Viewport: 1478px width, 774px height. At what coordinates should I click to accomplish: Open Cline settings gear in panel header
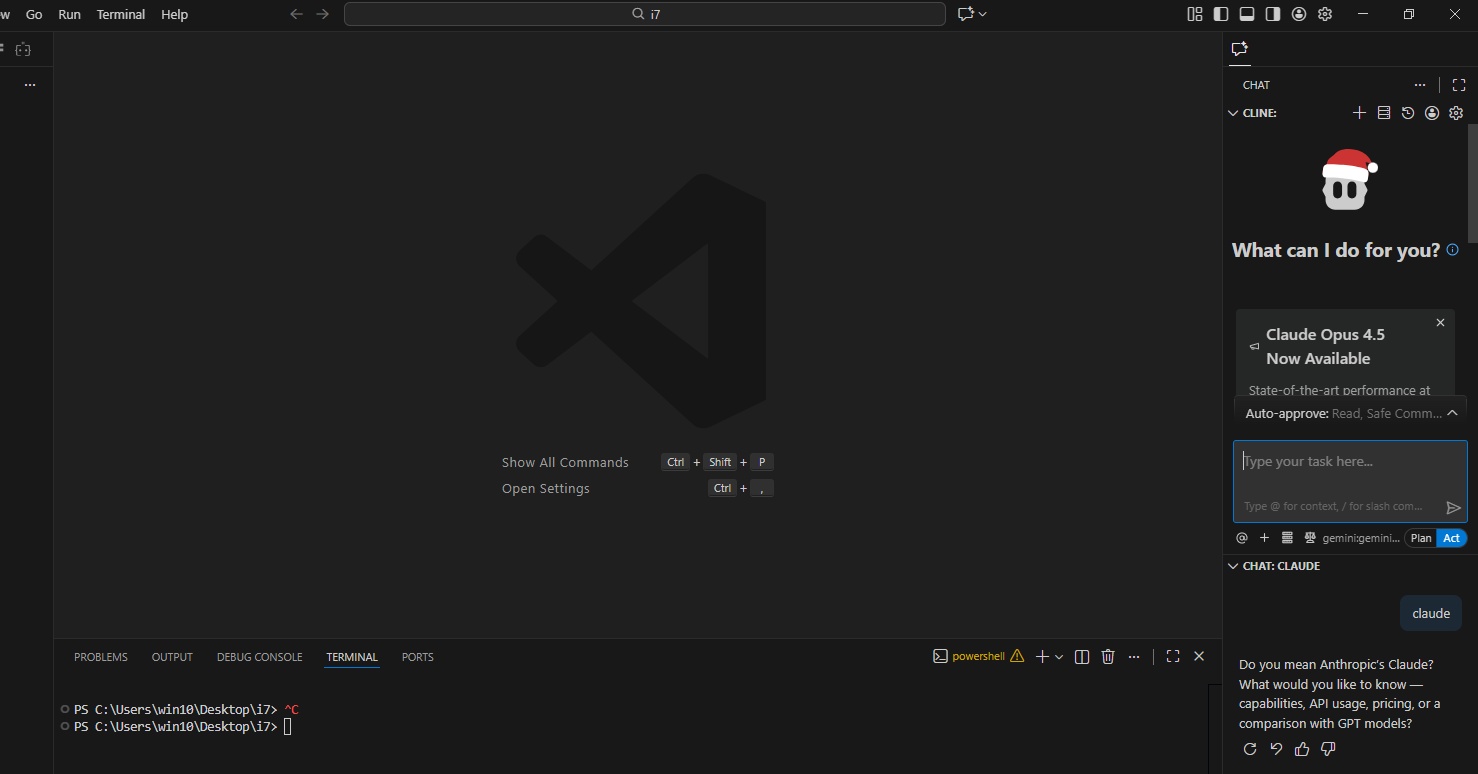point(1456,113)
